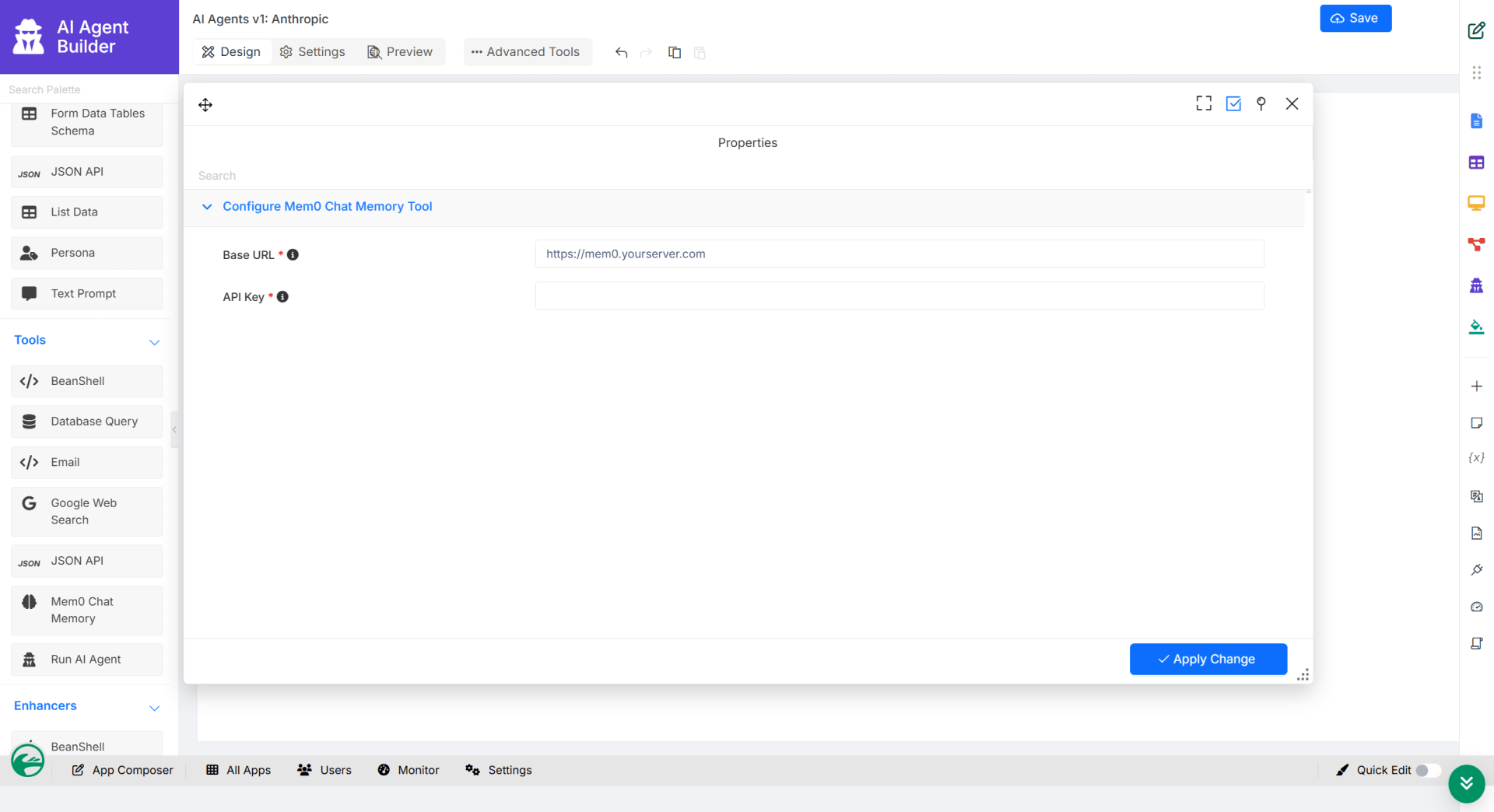Image resolution: width=1494 pixels, height=812 pixels.
Task: Click API Key info icon
Action: click(282, 296)
